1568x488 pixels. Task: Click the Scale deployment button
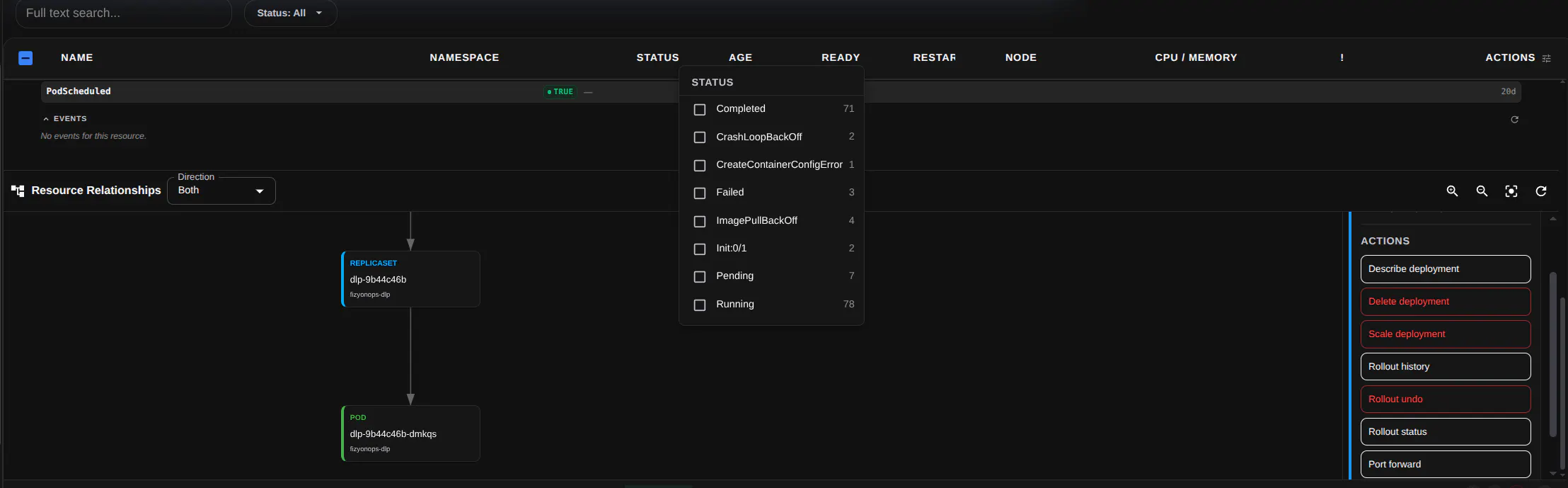[x=1446, y=334]
